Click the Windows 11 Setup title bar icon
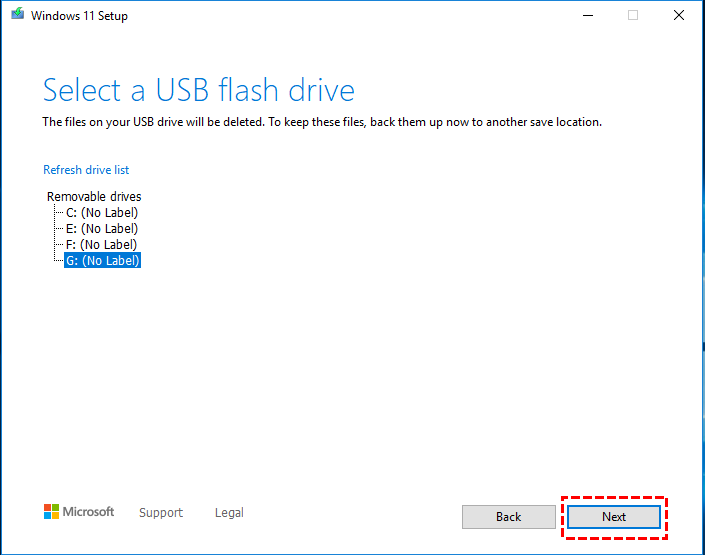705x555 pixels. [16, 16]
